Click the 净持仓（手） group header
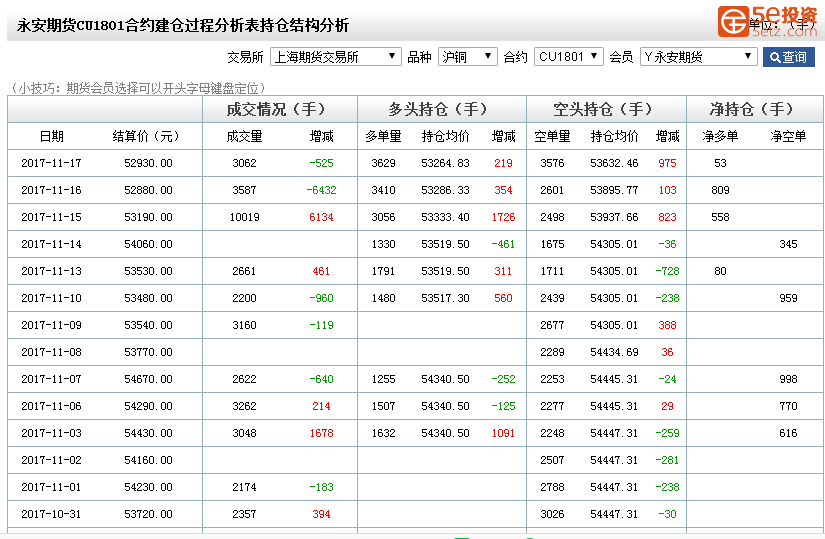Image resolution: width=825 pixels, height=539 pixels. [754, 109]
